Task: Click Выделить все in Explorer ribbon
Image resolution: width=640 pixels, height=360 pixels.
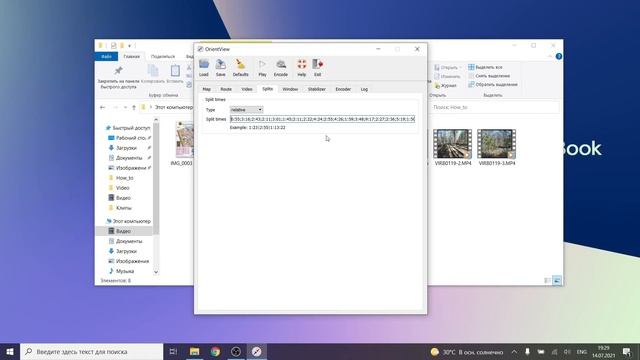Action: [x=486, y=67]
